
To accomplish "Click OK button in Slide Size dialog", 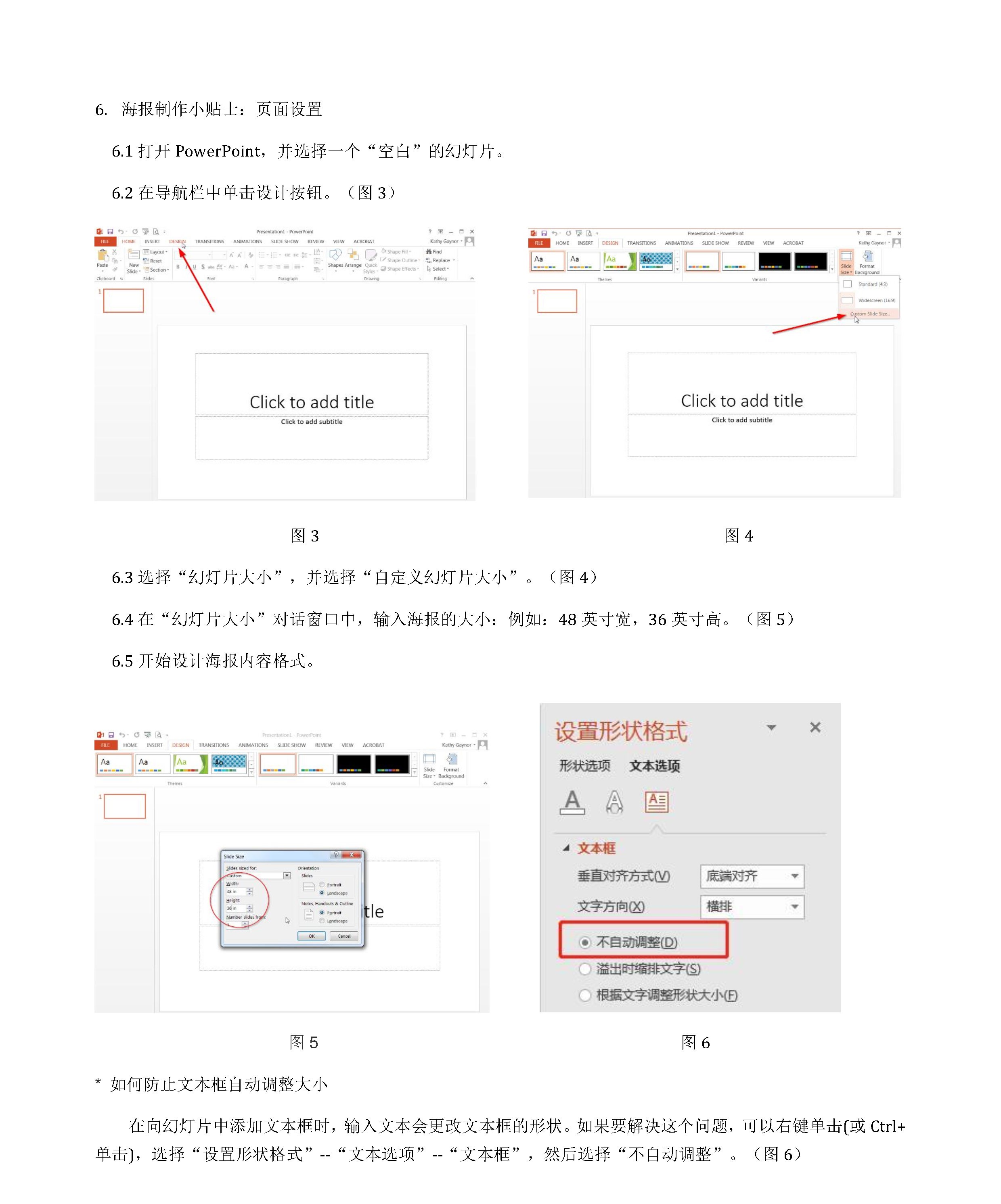I will click(312, 936).
